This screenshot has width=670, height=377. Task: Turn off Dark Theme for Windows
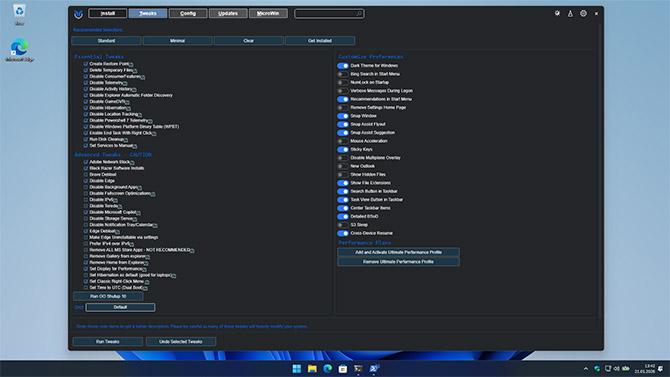[x=343, y=66]
